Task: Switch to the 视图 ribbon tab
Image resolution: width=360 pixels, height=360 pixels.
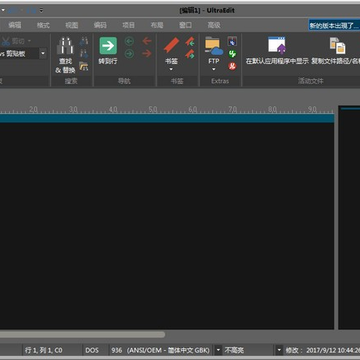Action: 71,25
